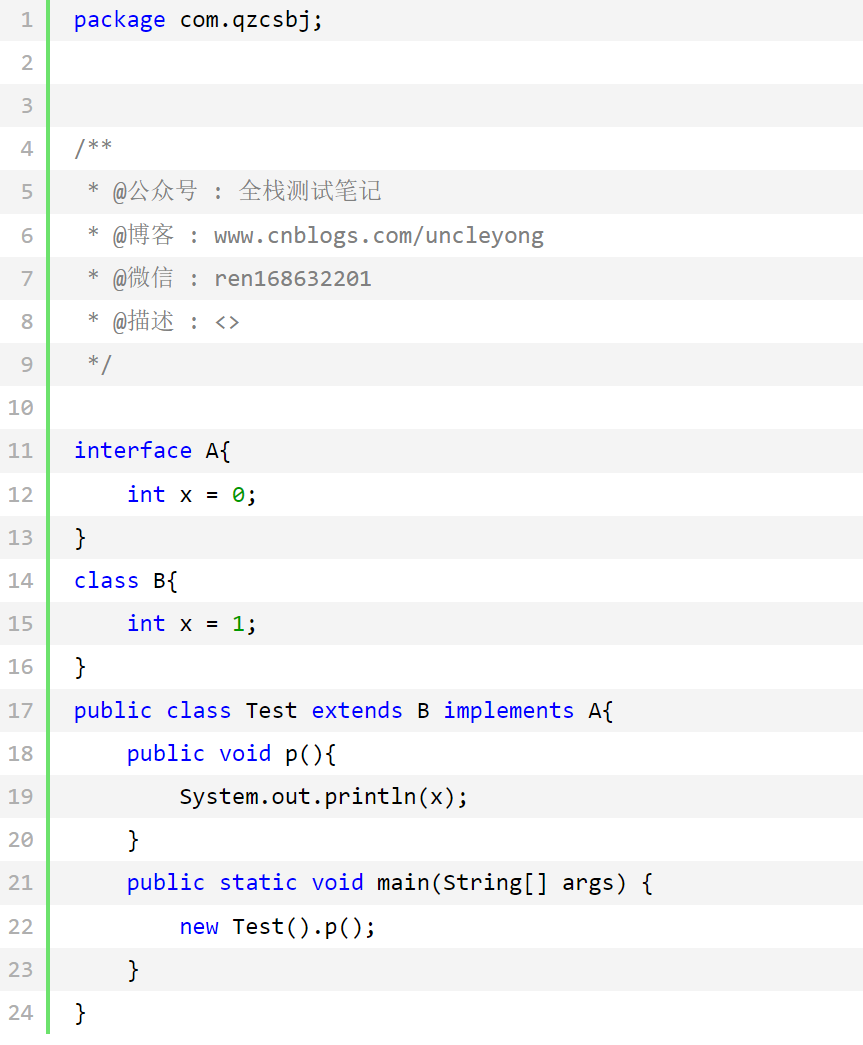
Task: Click the class B{ declaration
Action: [x=126, y=580]
